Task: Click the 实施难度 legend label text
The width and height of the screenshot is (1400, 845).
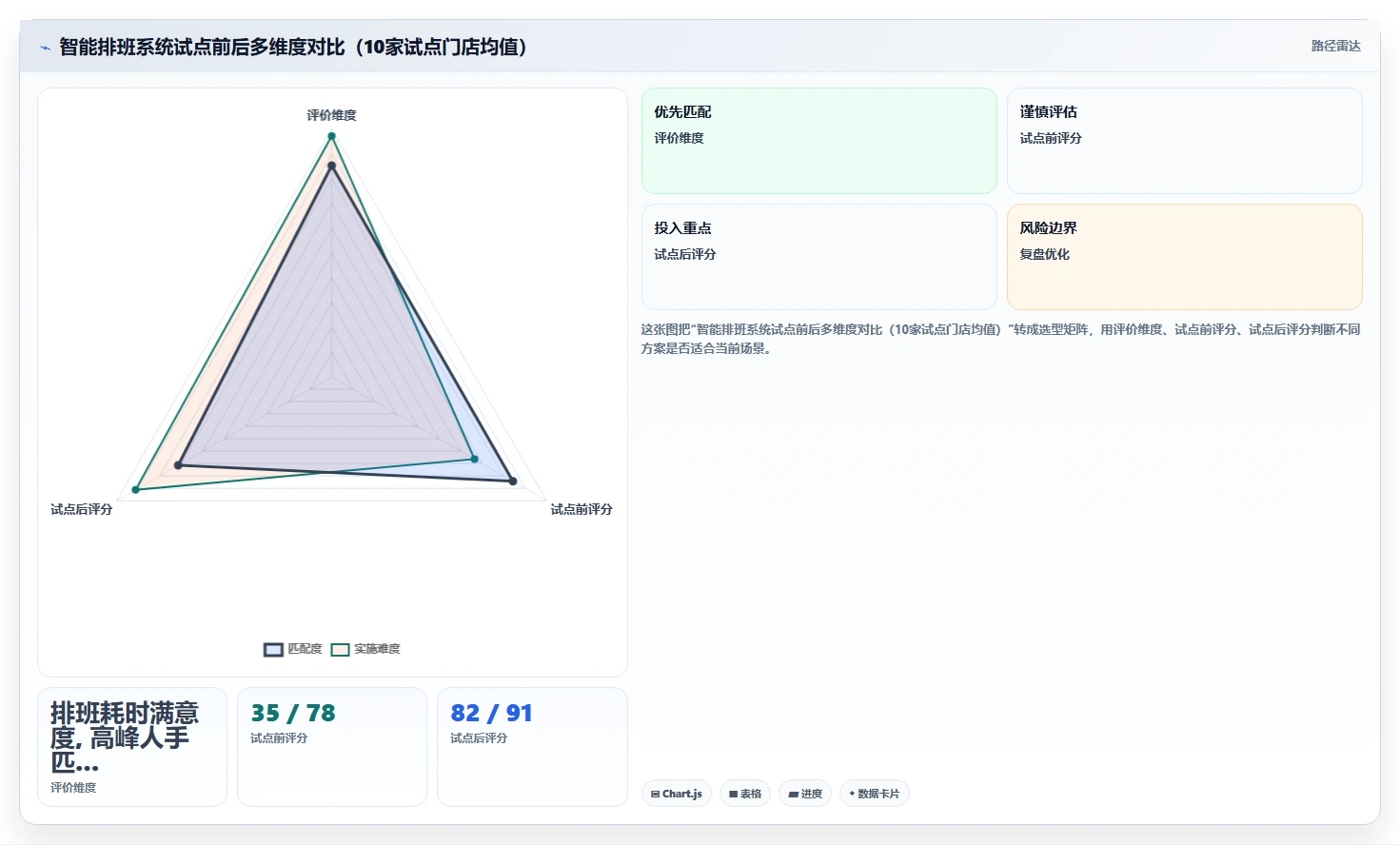Action: 377,649
